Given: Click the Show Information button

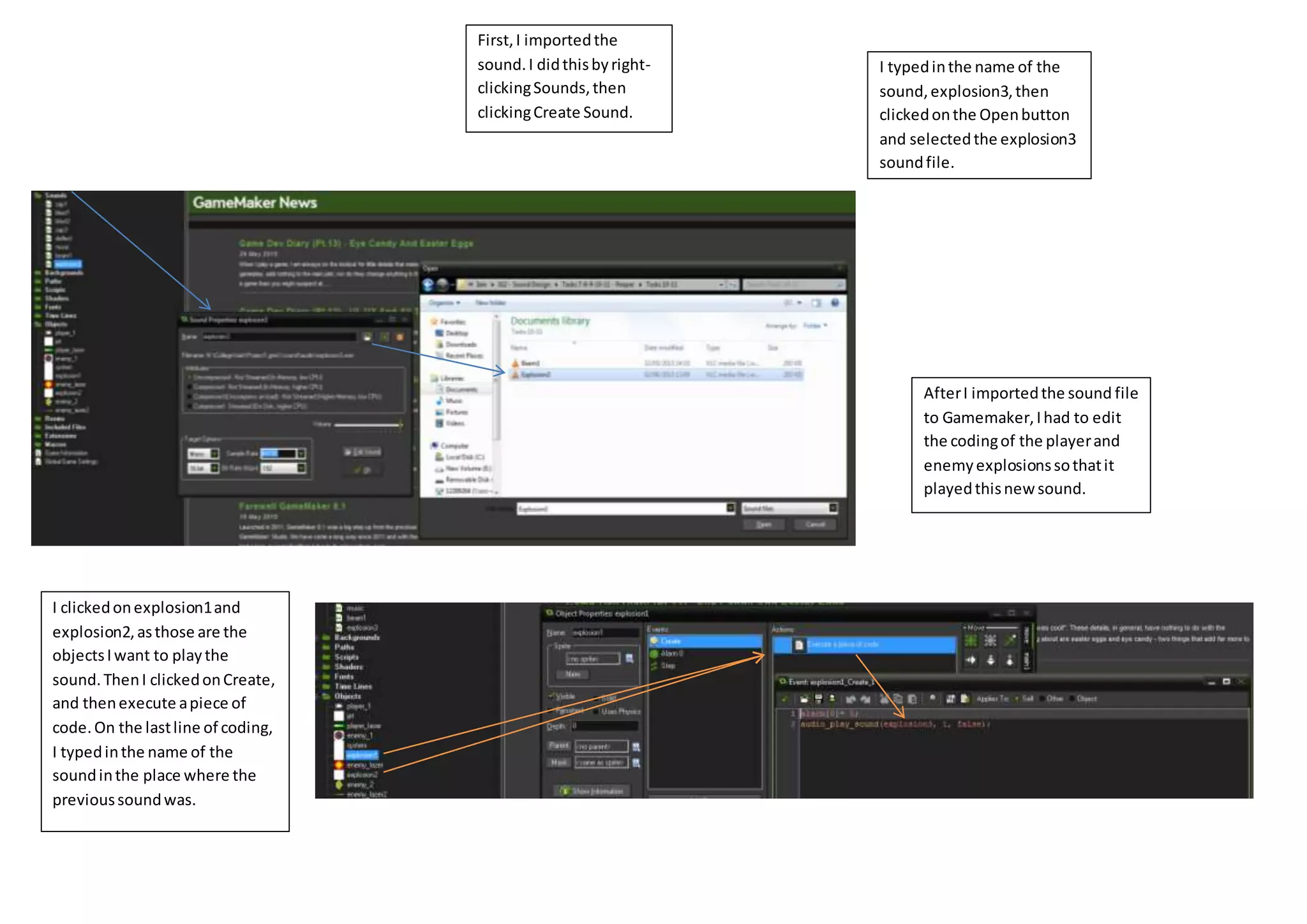Looking at the screenshot, I should click(592, 791).
